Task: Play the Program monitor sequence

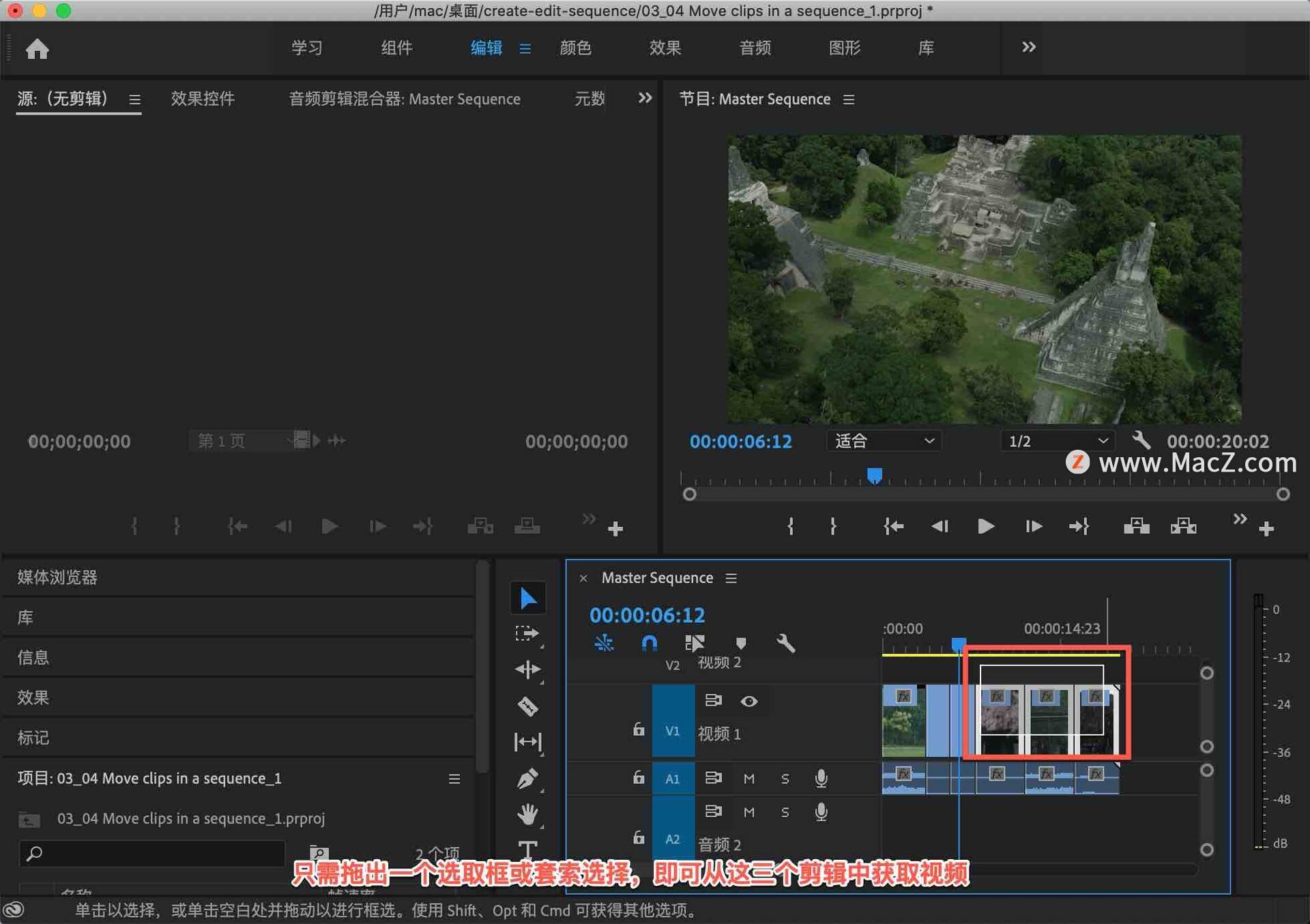Action: pos(985,526)
